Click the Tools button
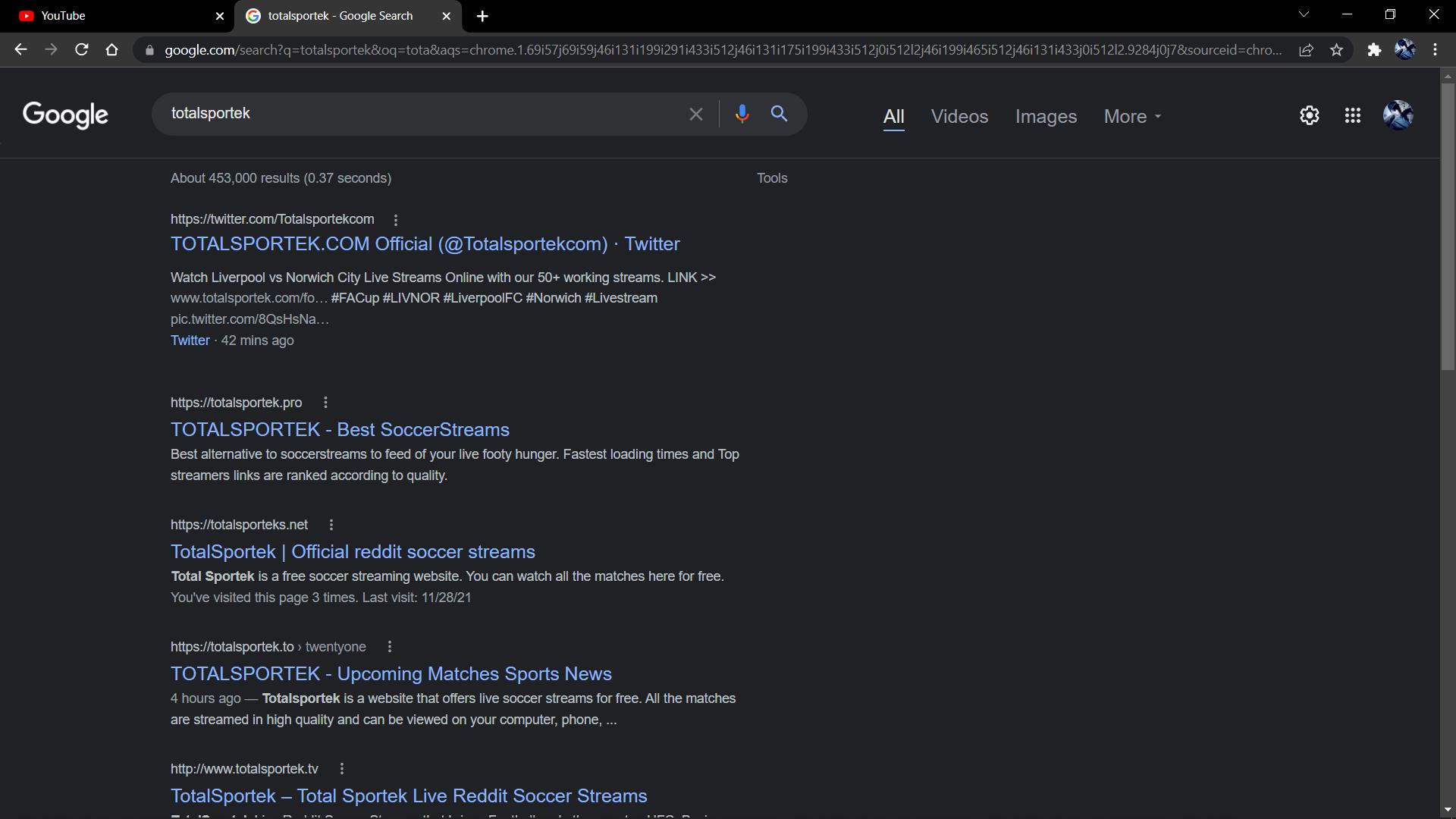Viewport: 1456px width, 819px height. tap(771, 178)
